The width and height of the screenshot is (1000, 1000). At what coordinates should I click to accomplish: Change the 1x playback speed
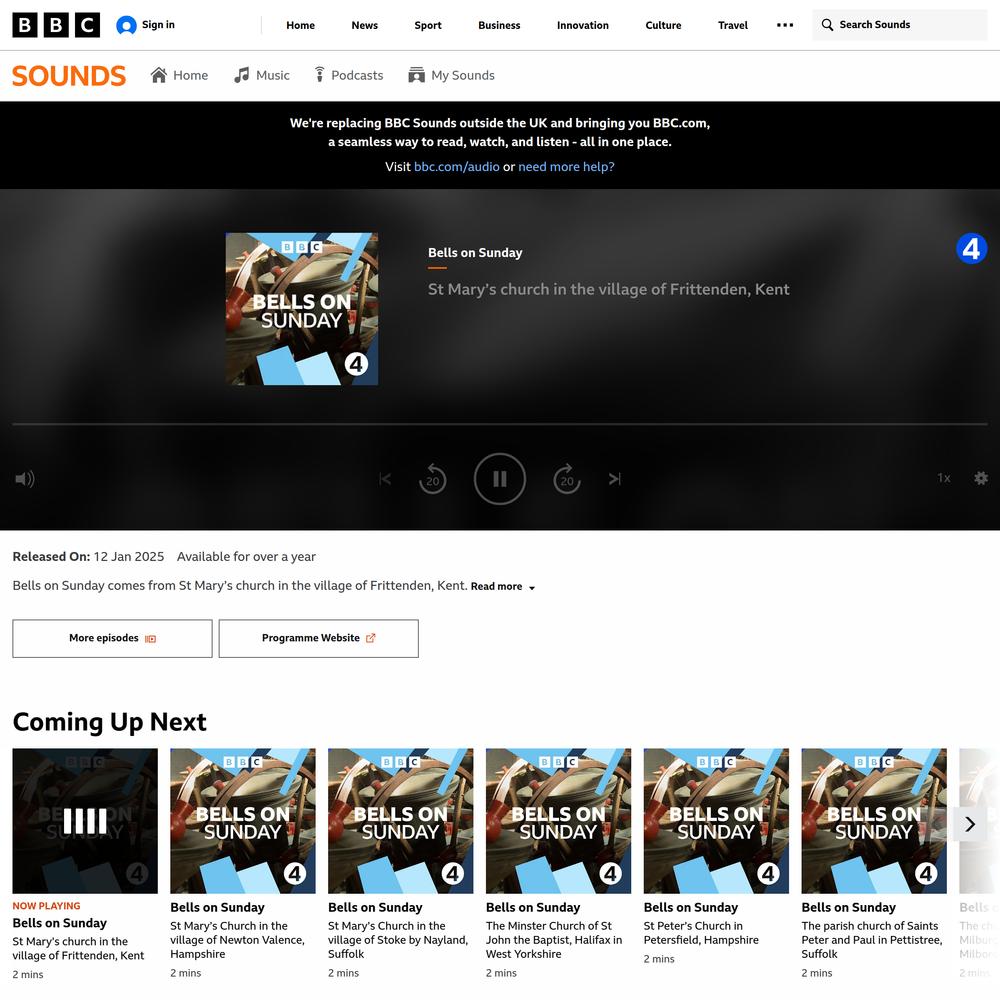click(x=944, y=478)
